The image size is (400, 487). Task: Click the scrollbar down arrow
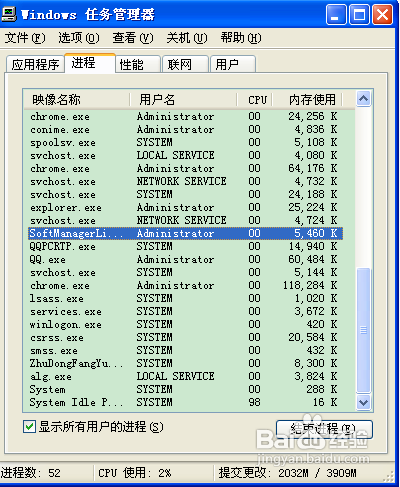363,403
